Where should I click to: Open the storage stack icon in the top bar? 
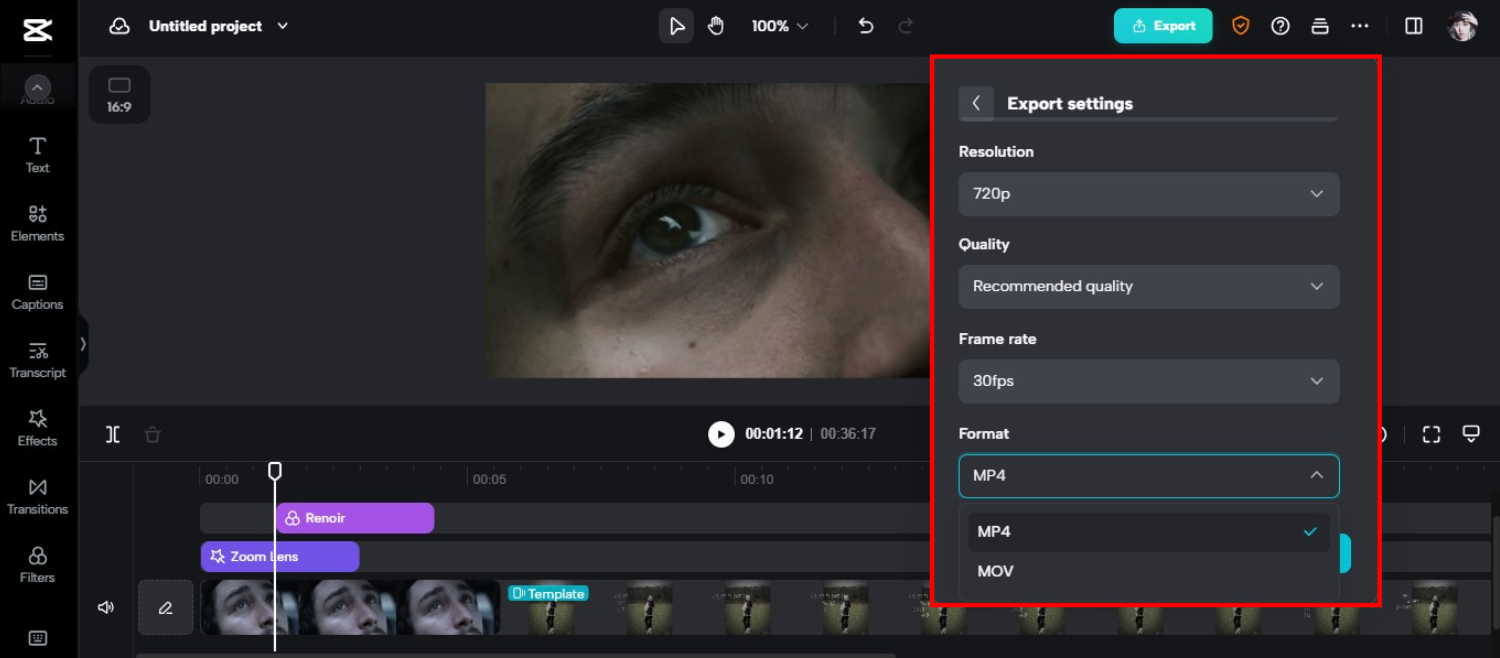pyautogui.click(x=1320, y=26)
